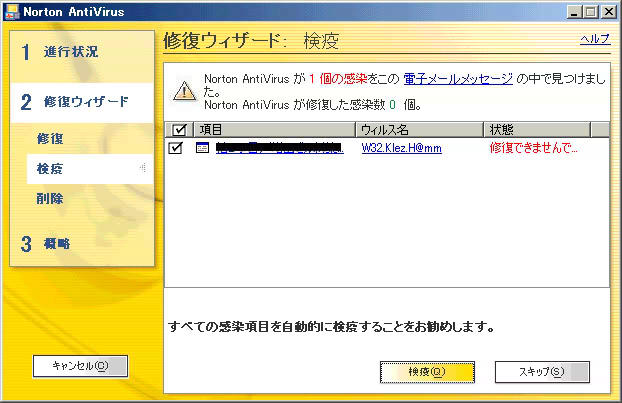The height and width of the screenshot is (403, 622).
Task: Open the 電子メールメッセージ link
Action: (458, 79)
